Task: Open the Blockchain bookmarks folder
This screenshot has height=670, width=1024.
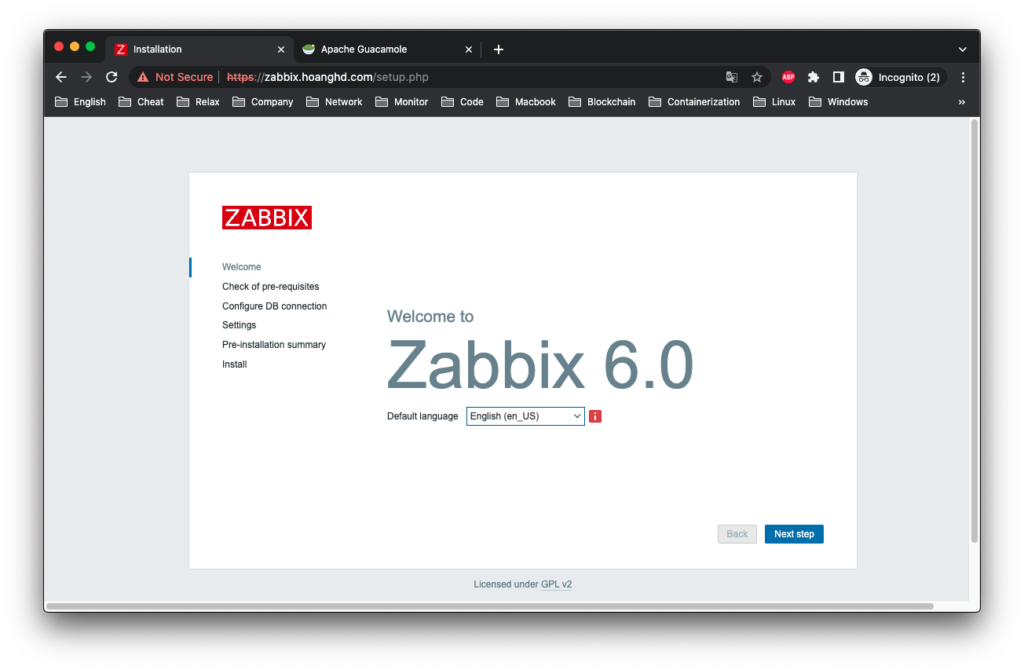Action: click(x=601, y=102)
